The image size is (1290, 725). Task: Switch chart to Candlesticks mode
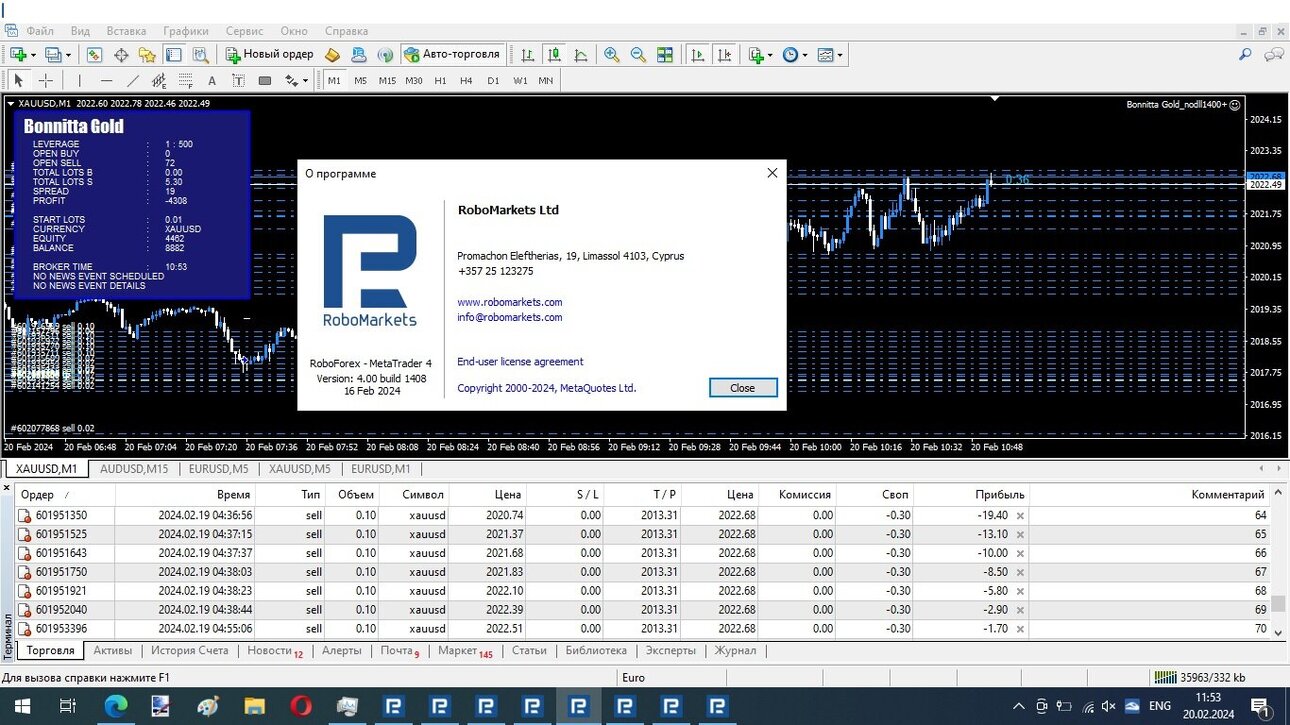click(553, 55)
